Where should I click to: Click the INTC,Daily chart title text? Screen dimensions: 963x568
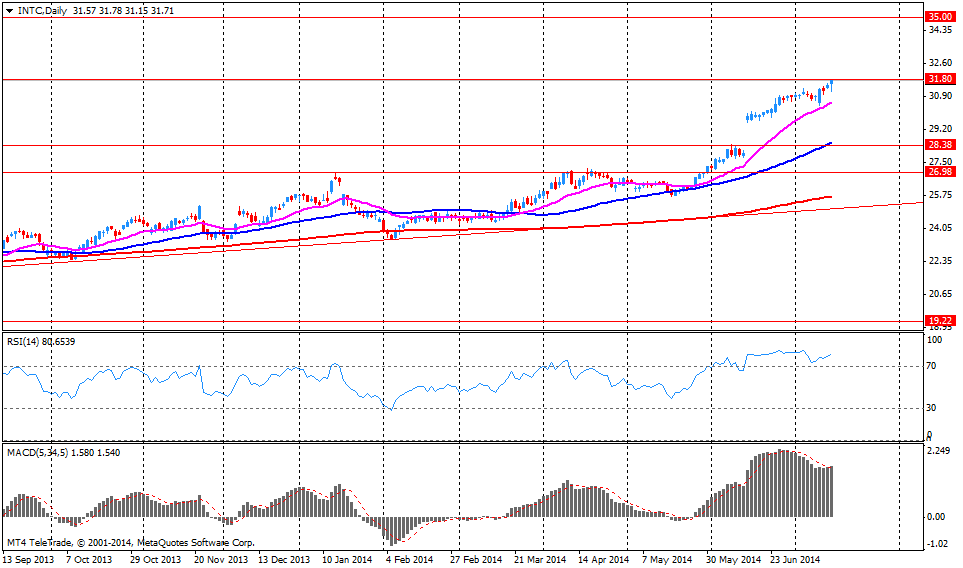[42, 10]
